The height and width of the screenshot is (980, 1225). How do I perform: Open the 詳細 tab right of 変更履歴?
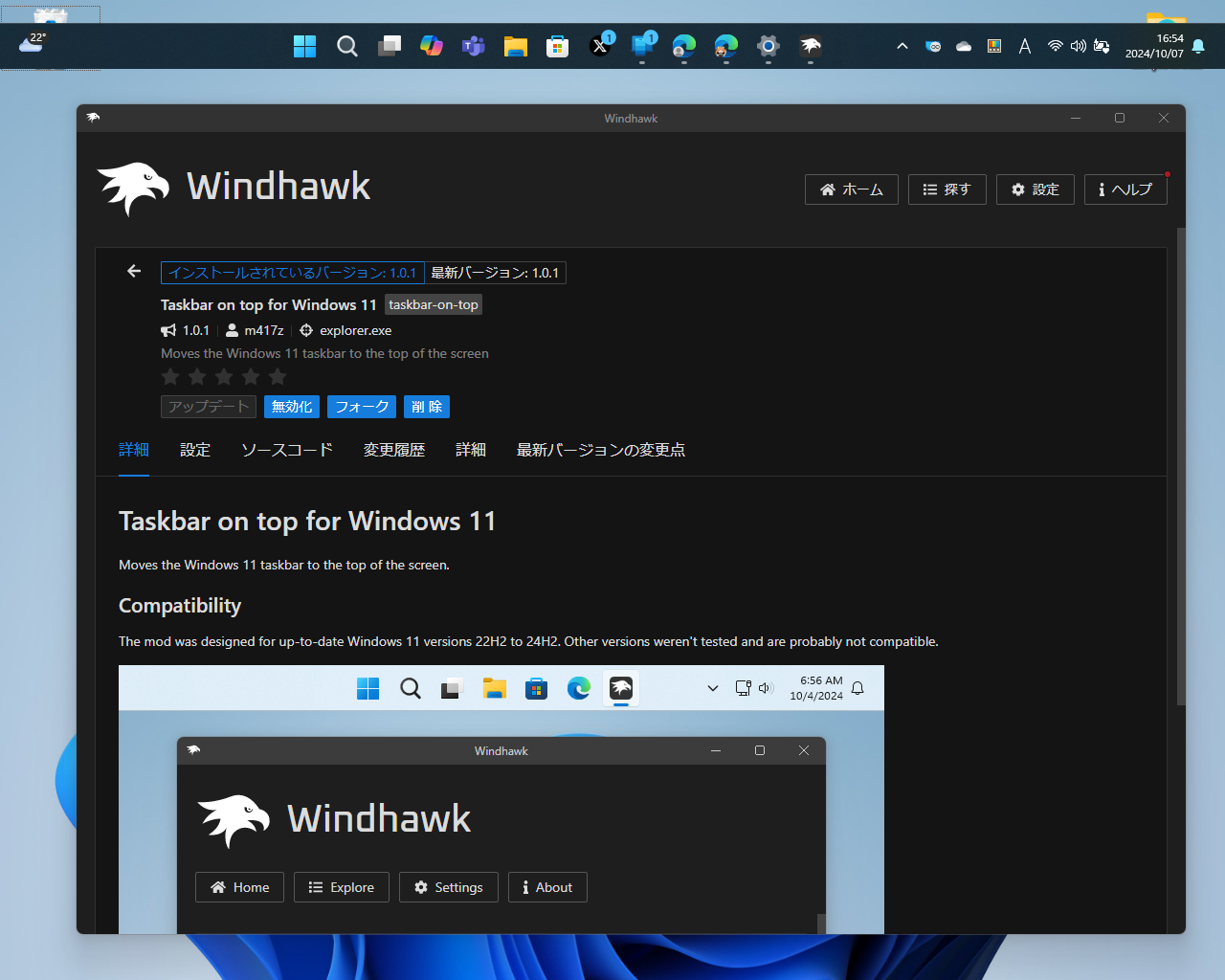pos(471,450)
